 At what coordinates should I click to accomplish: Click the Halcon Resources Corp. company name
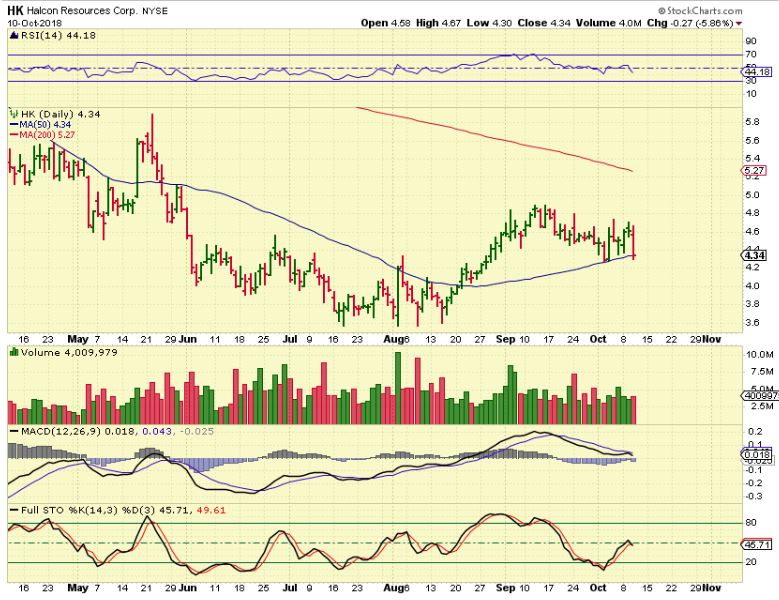(82, 10)
